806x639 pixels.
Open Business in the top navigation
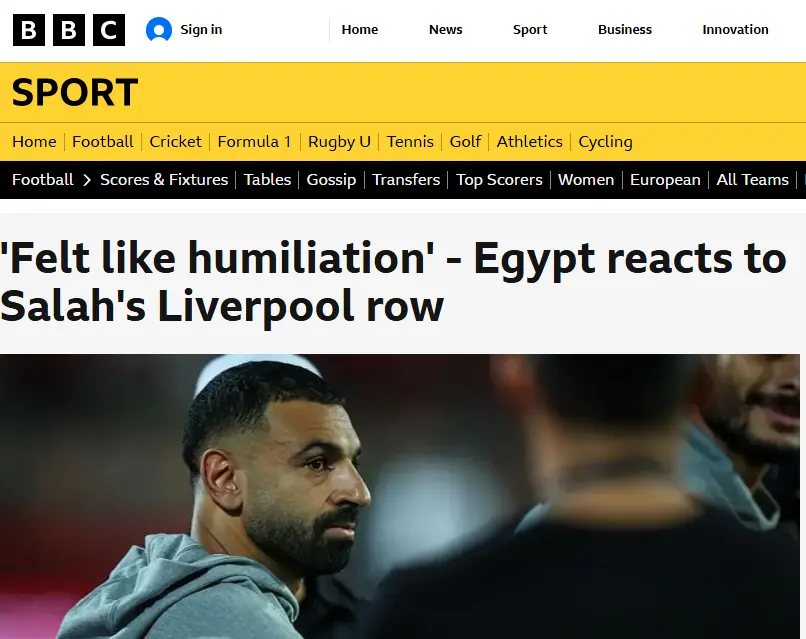click(x=625, y=30)
